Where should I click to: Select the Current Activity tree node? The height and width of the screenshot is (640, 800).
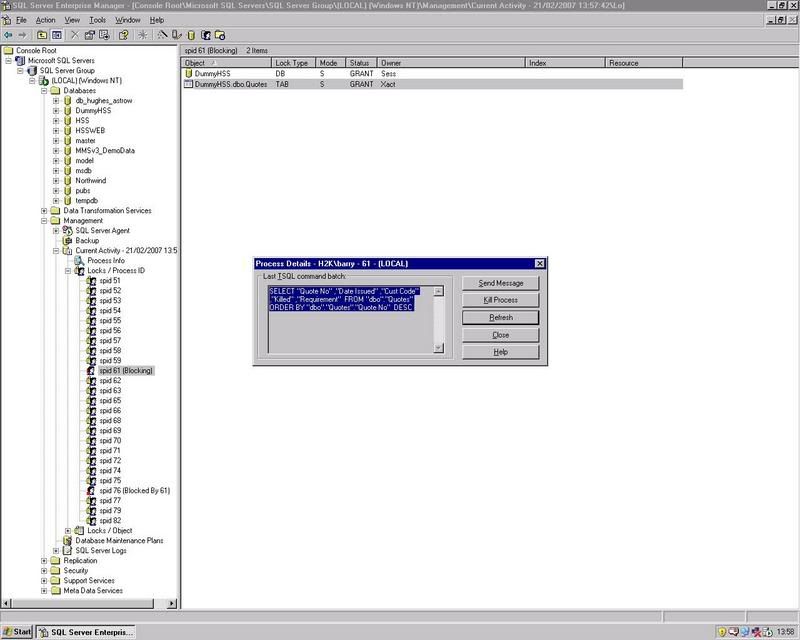tap(126, 251)
